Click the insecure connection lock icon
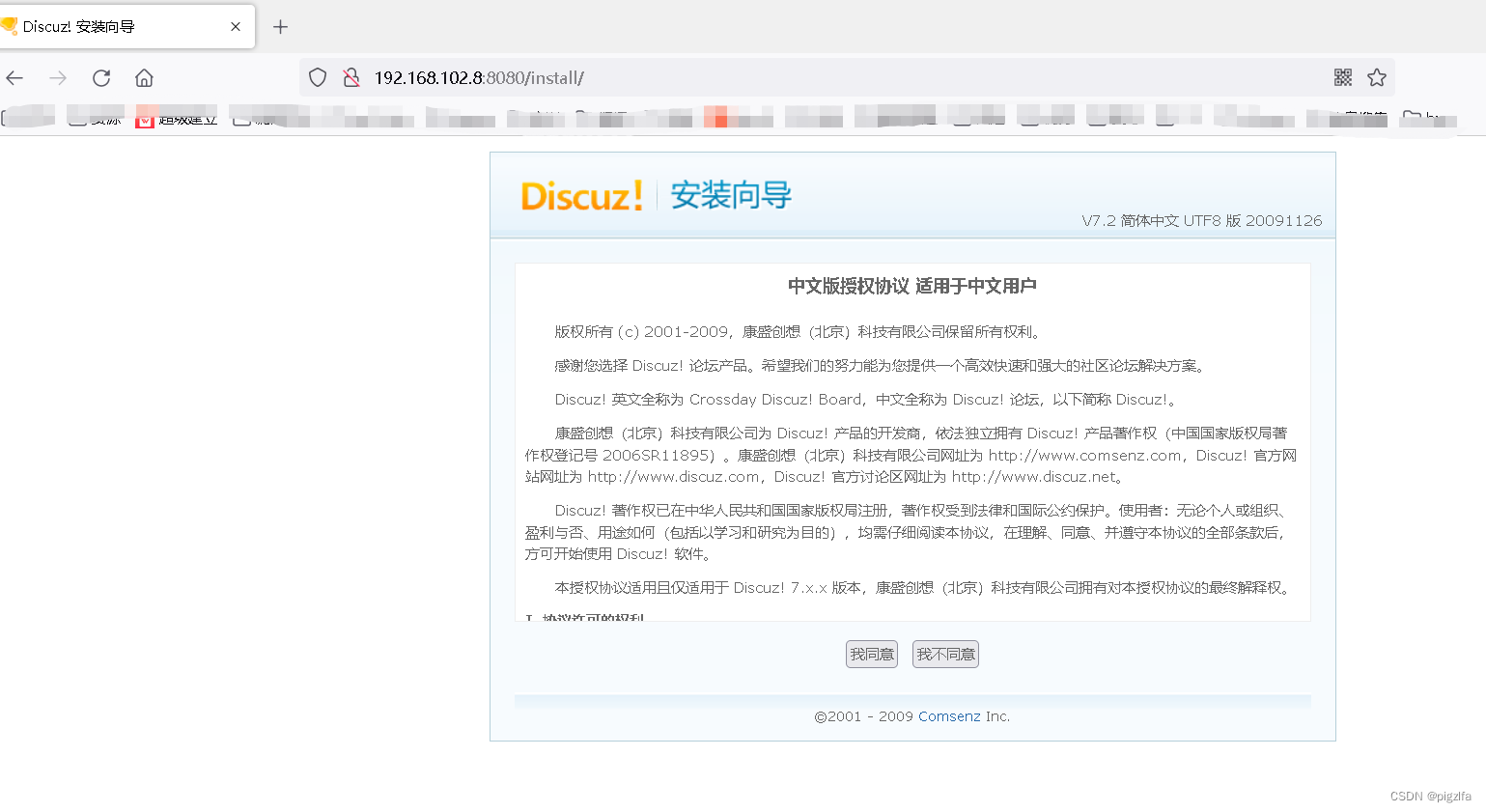Viewport: 1486px width, 812px height. (350, 77)
